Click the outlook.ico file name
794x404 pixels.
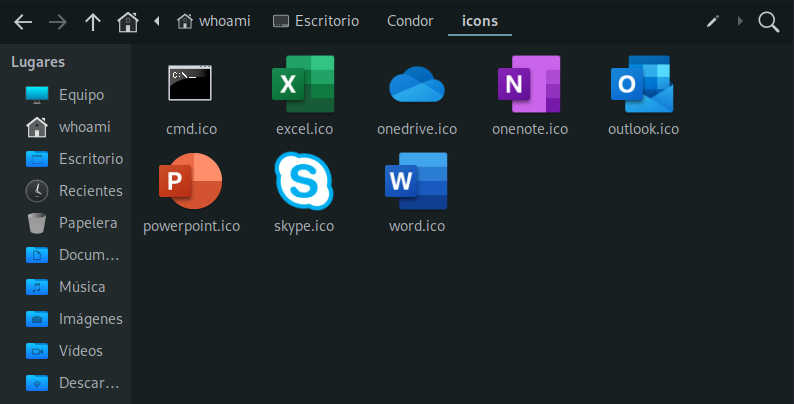[643, 129]
